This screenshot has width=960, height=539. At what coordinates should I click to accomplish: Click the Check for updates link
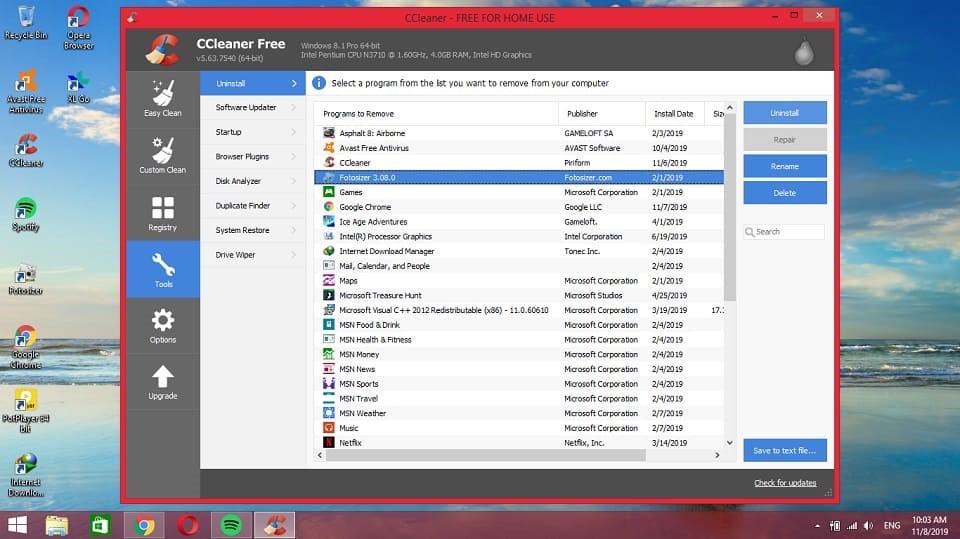(785, 483)
